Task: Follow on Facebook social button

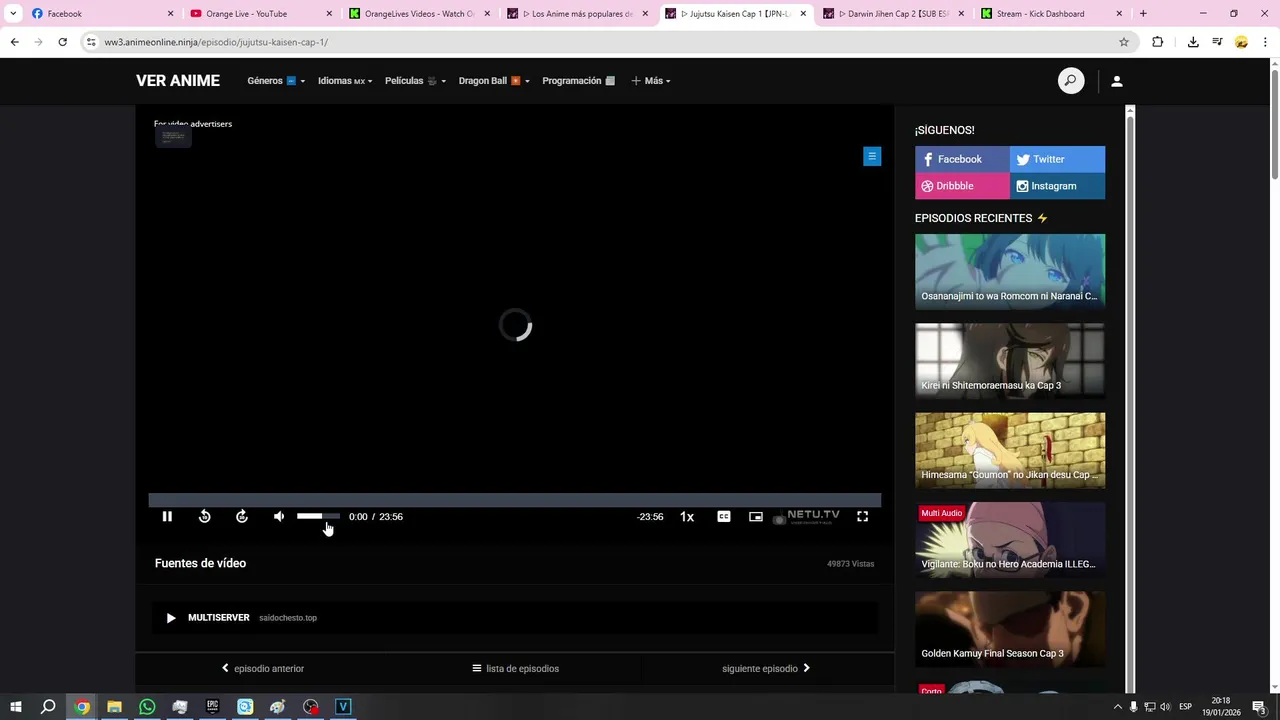Action: click(x=962, y=159)
